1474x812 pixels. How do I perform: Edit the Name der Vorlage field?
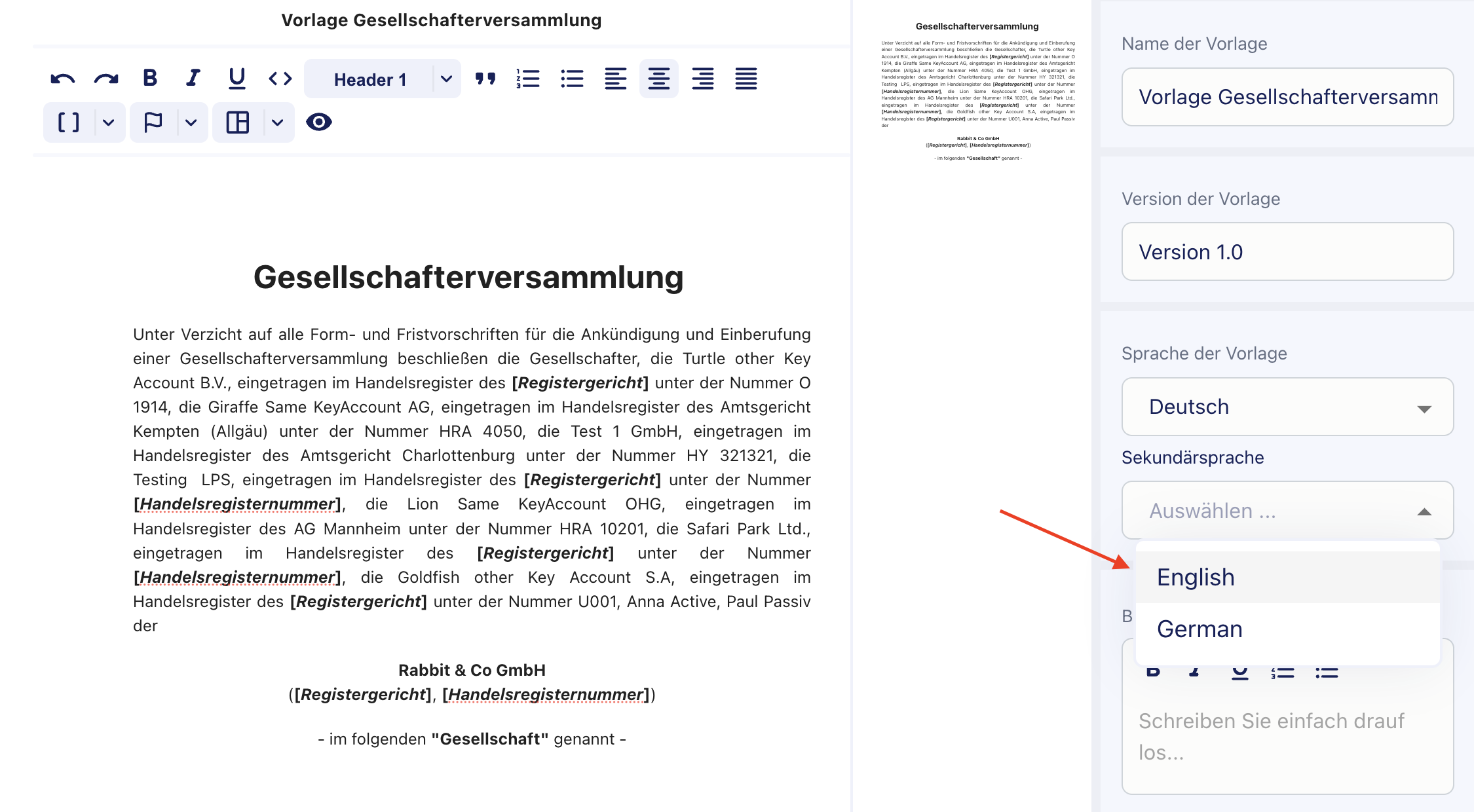[1287, 97]
